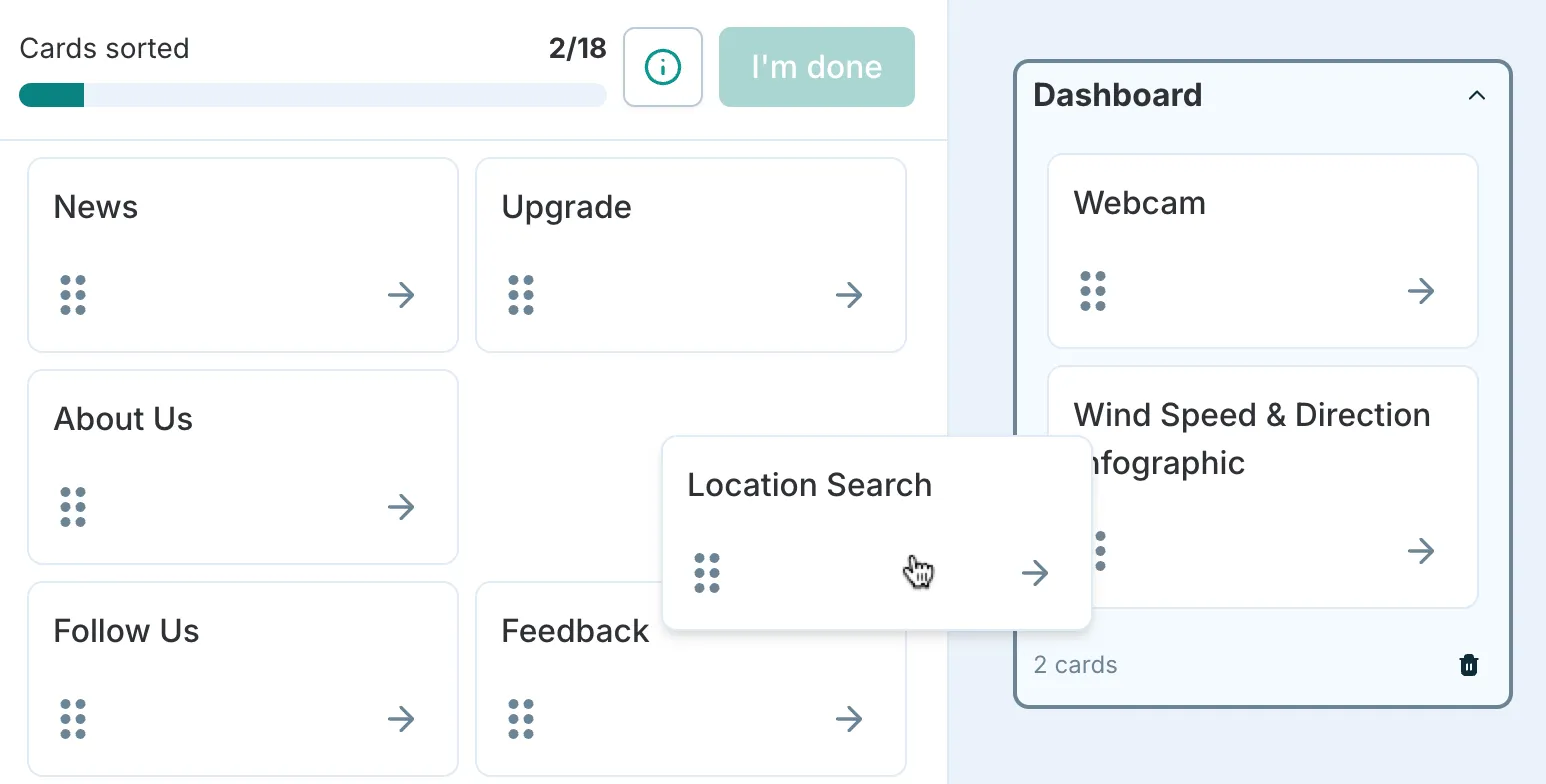Delete the Dashboard group with the trash icon
1546x784 pixels.
pos(1468,664)
